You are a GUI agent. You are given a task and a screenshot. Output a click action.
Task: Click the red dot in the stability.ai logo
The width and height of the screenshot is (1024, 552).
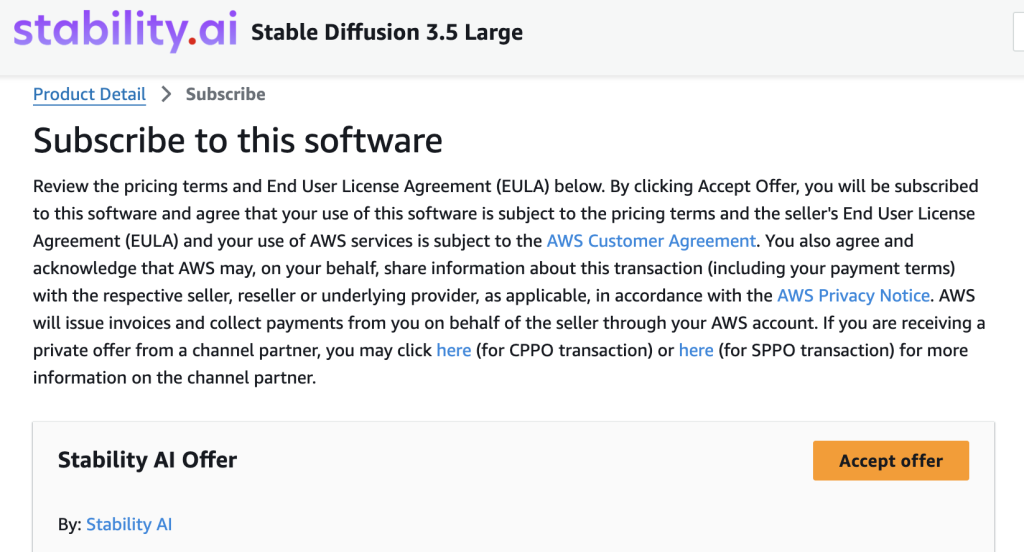[x=192, y=41]
